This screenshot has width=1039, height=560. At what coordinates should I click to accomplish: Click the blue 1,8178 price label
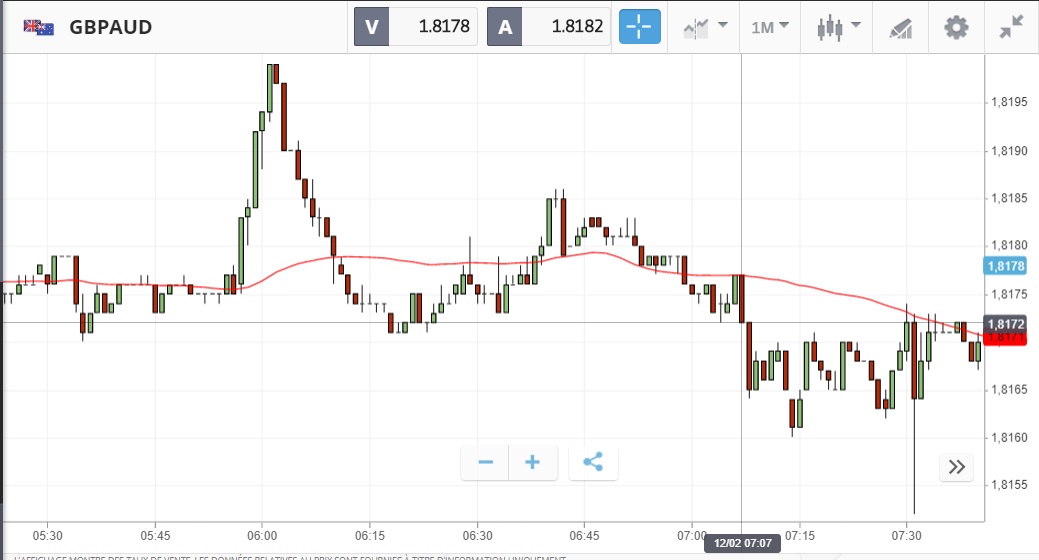(x=1005, y=266)
